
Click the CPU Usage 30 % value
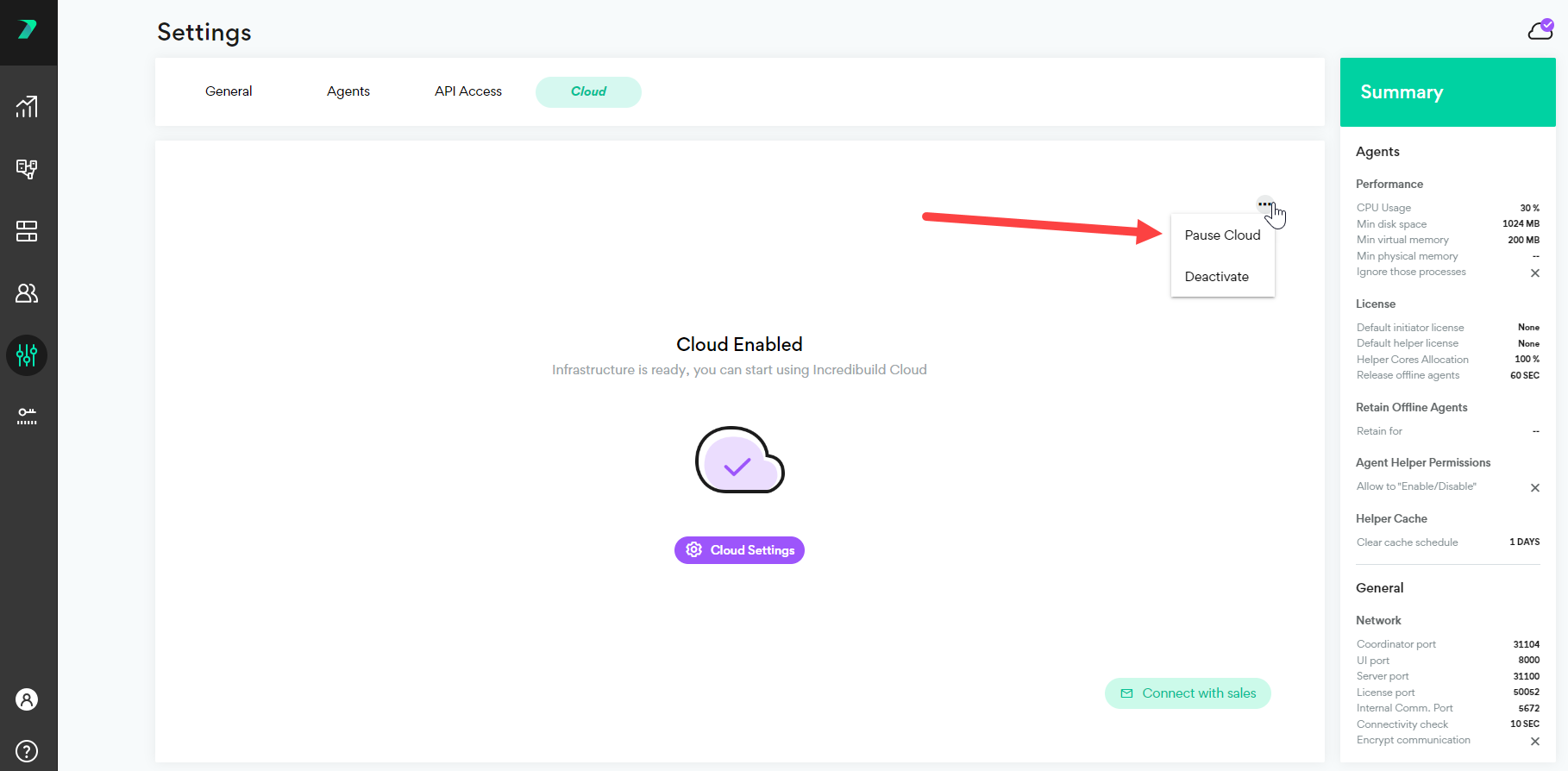1529,208
